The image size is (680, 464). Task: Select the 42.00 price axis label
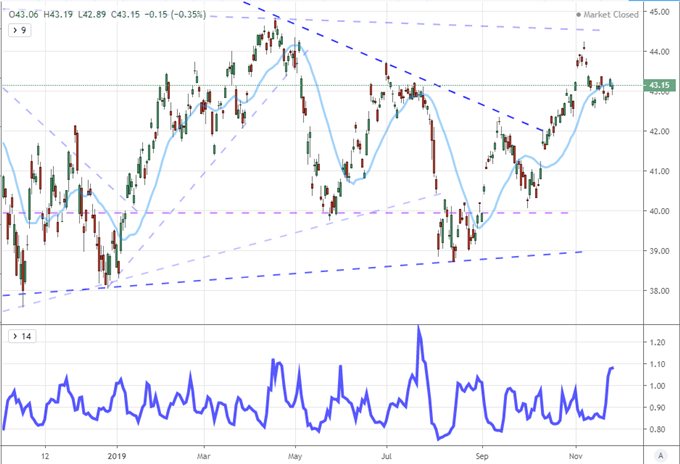659,131
